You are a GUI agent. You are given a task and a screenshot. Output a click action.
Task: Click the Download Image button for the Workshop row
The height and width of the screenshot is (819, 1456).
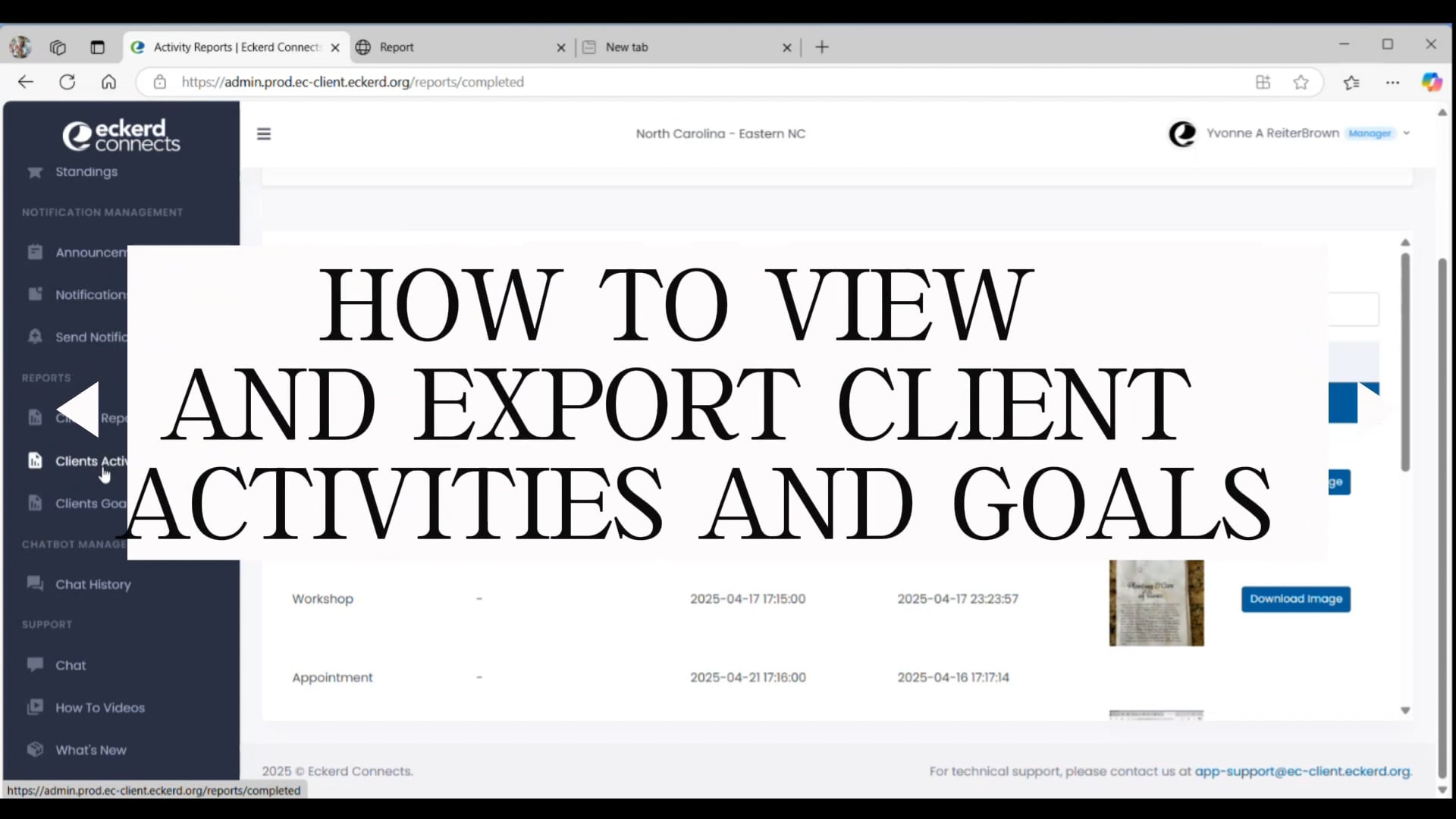(x=1295, y=599)
